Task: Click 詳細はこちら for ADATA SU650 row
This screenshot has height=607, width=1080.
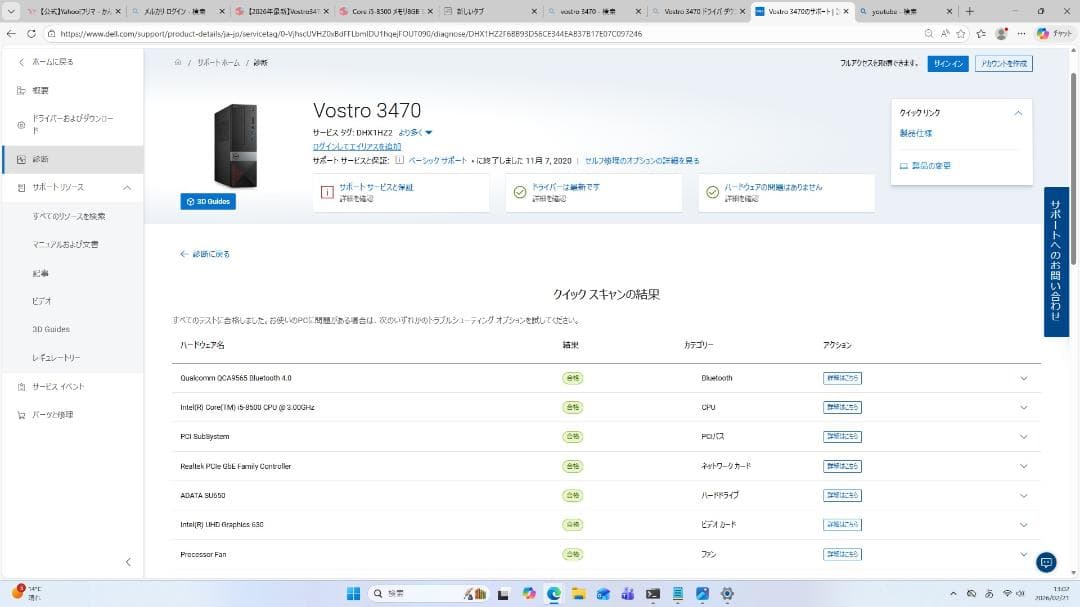Action: pyautogui.click(x=842, y=495)
